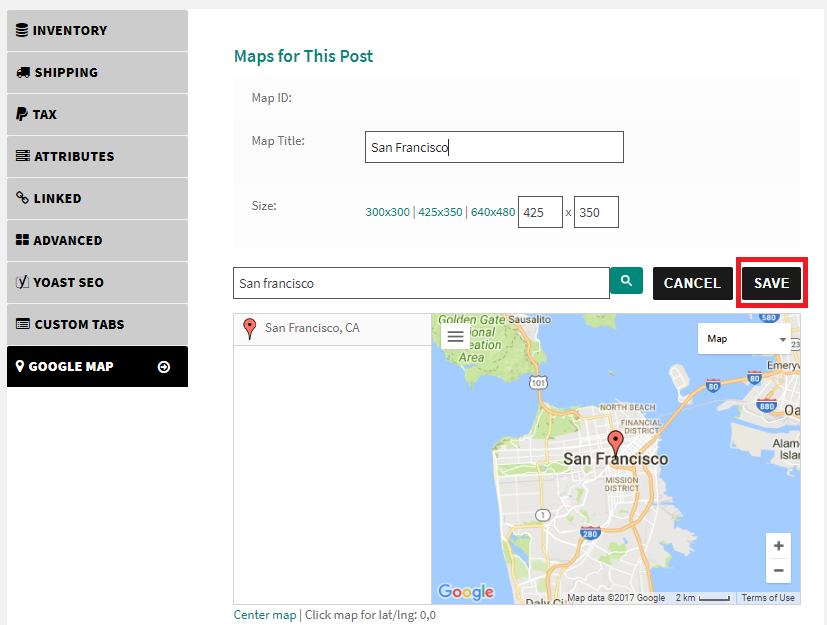Viewport: 827px width, 625px height.
Task: Click the PayPal icon beside Tax
Action: [22, 114]
